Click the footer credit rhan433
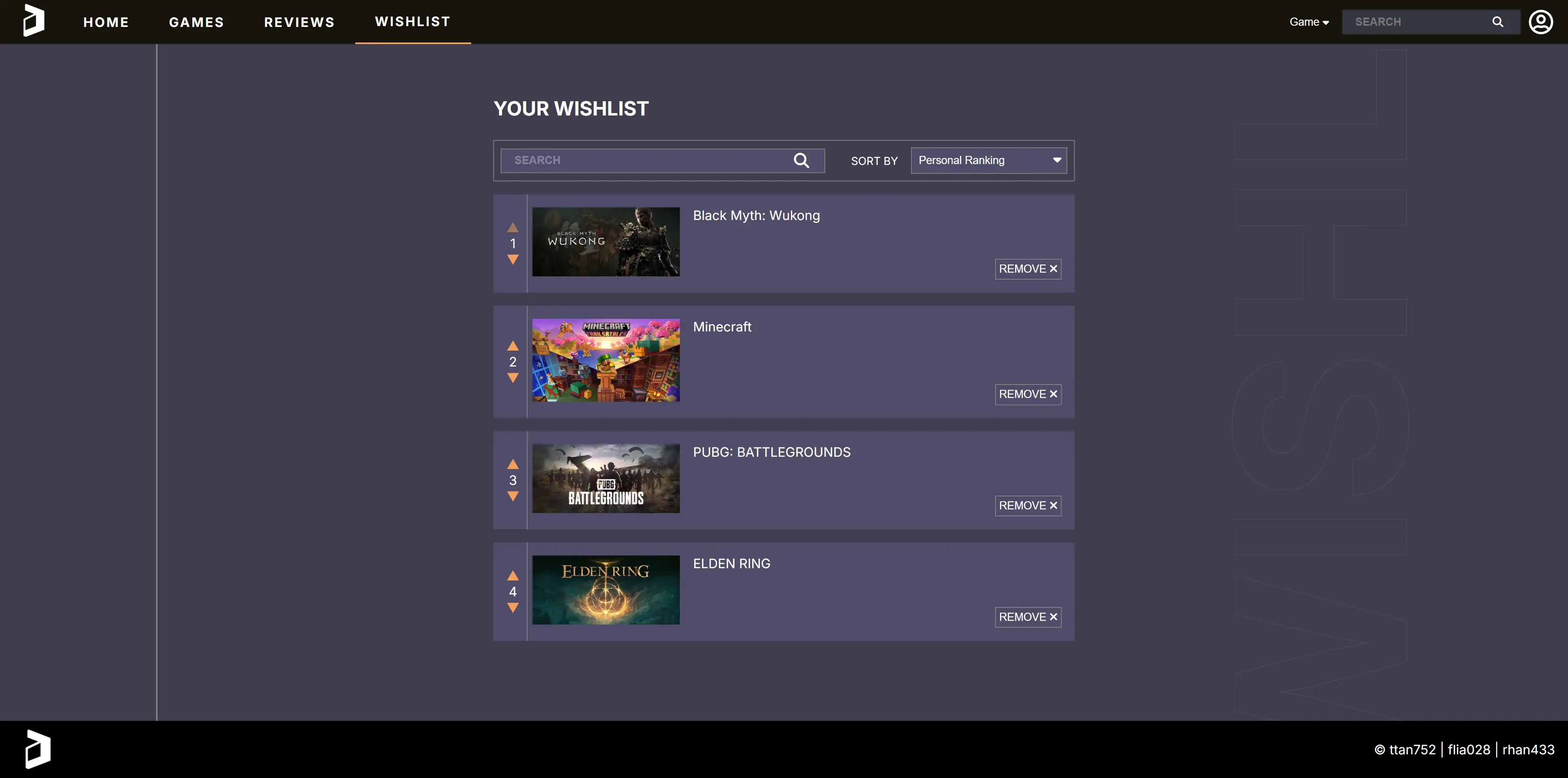The width and height of the screenshot is (1568, 778). pos(1528,749)
